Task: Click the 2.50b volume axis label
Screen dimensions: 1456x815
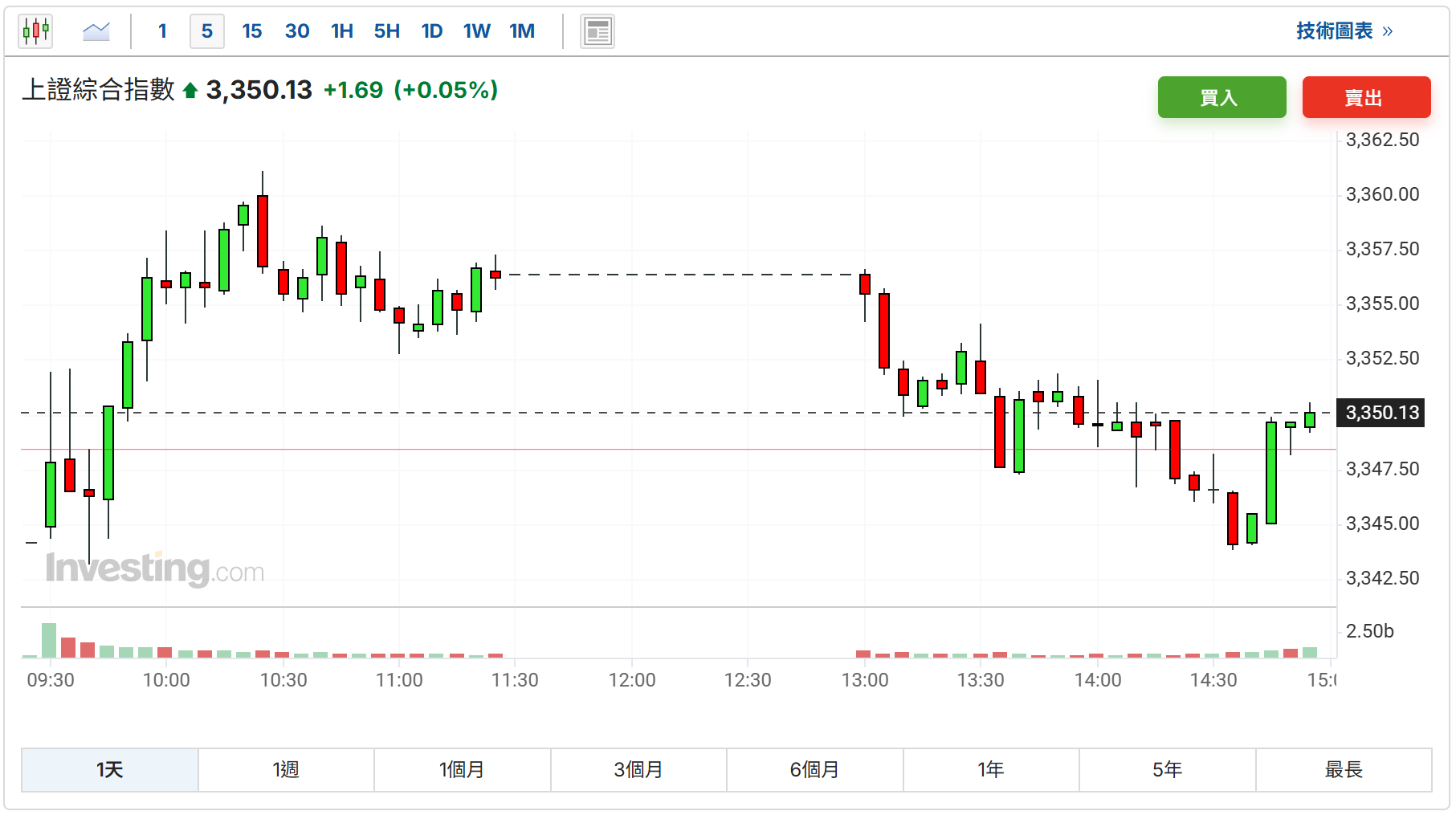Action: [1370, 631]
